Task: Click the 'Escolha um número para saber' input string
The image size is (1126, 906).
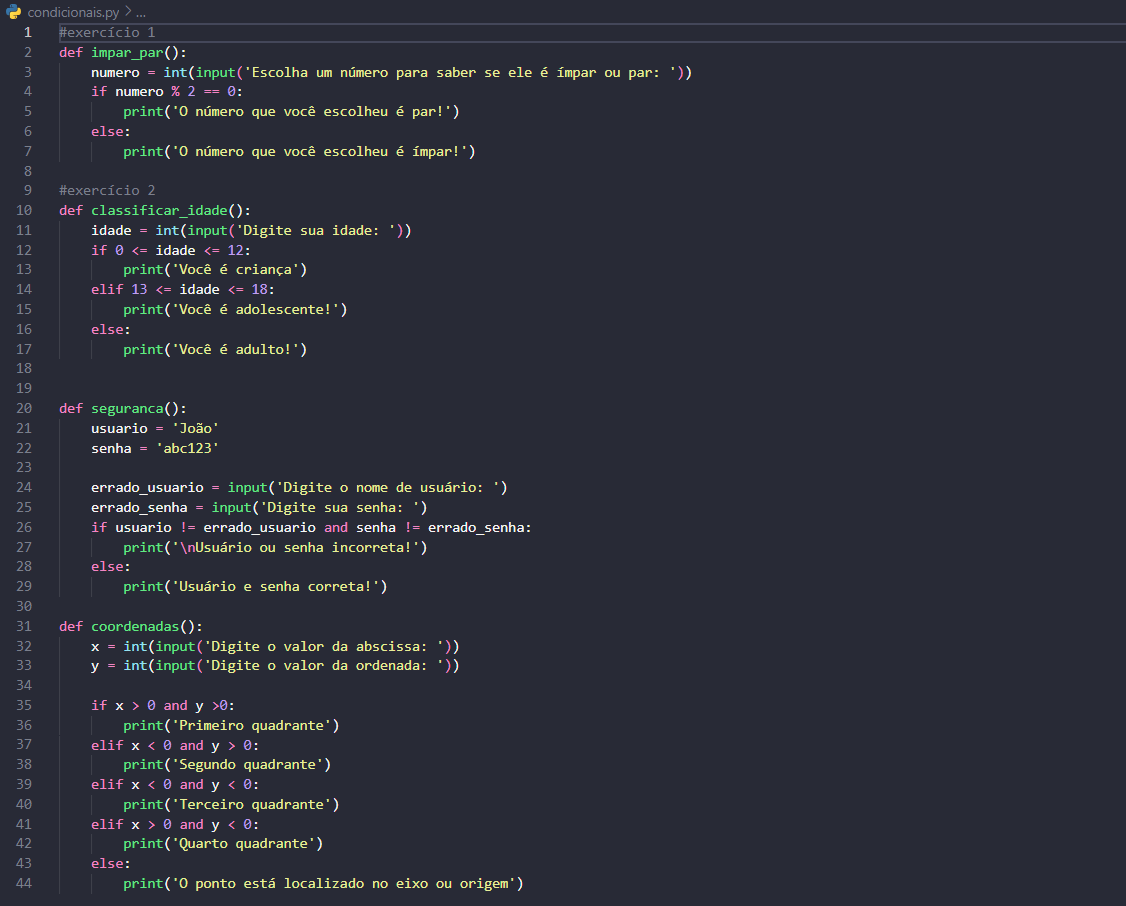Action: [x=460, y=73]
